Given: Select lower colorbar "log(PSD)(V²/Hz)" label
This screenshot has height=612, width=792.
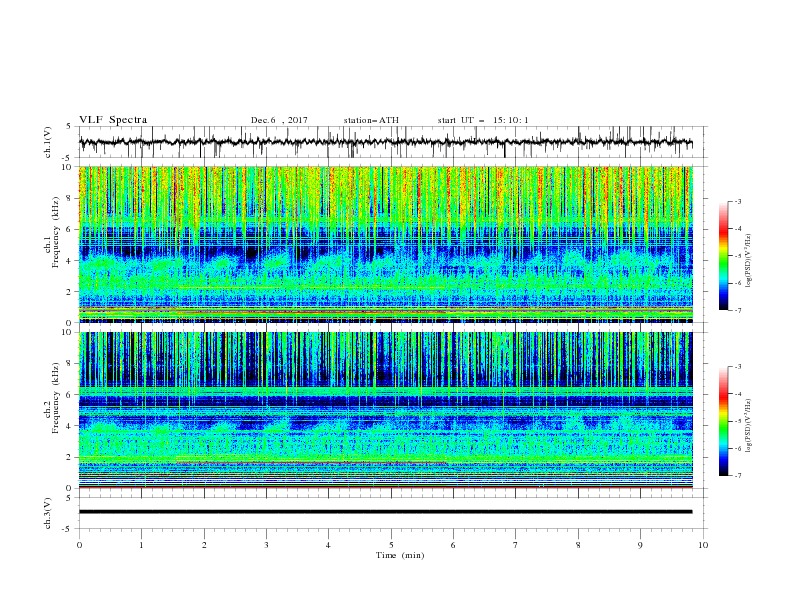Looking at the screenshot, I should 748,426.
